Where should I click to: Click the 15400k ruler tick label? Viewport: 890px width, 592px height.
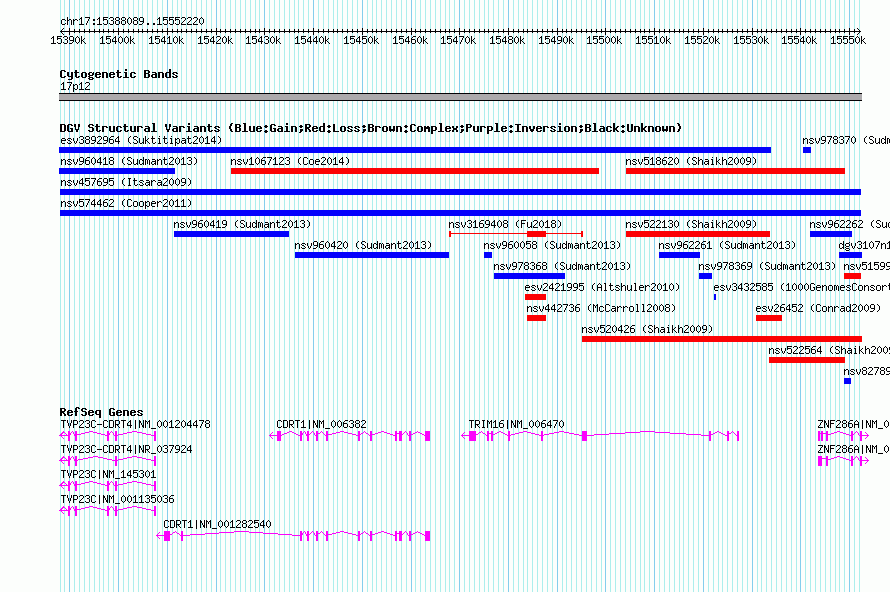point(117,40)
